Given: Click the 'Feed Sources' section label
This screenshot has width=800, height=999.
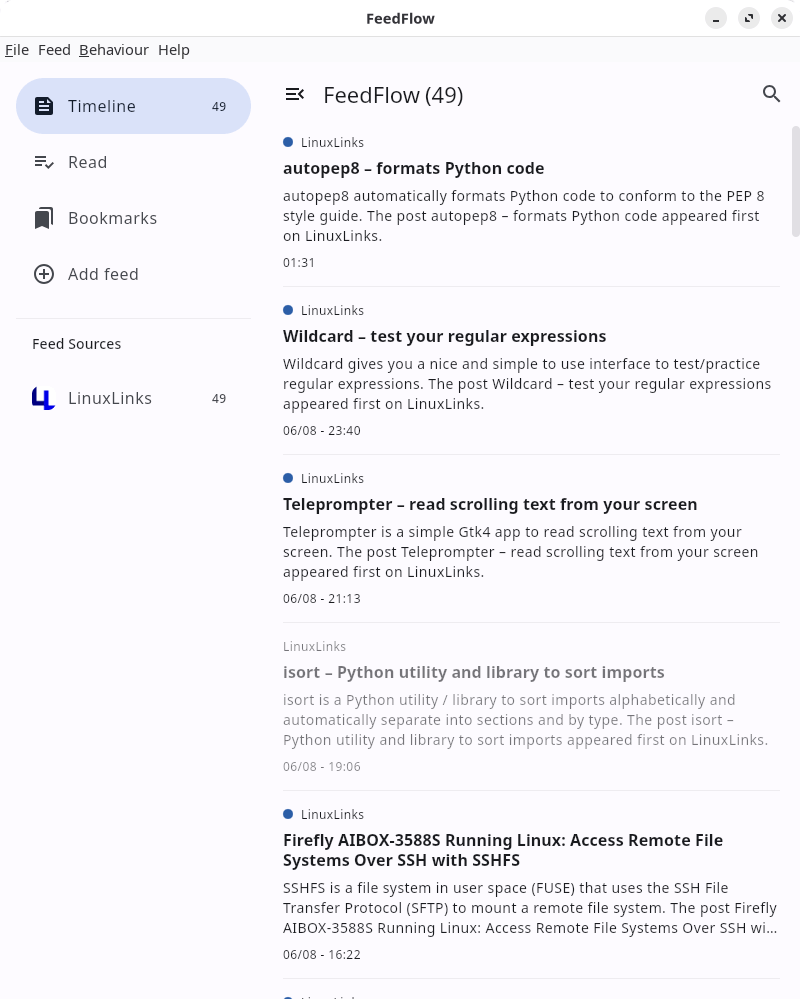Looking at the screenshot, I should [76, 344].
